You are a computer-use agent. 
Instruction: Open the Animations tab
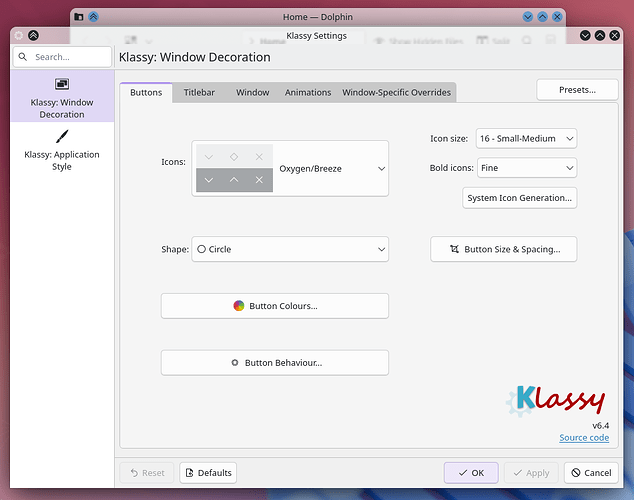[x=308, y=93]
